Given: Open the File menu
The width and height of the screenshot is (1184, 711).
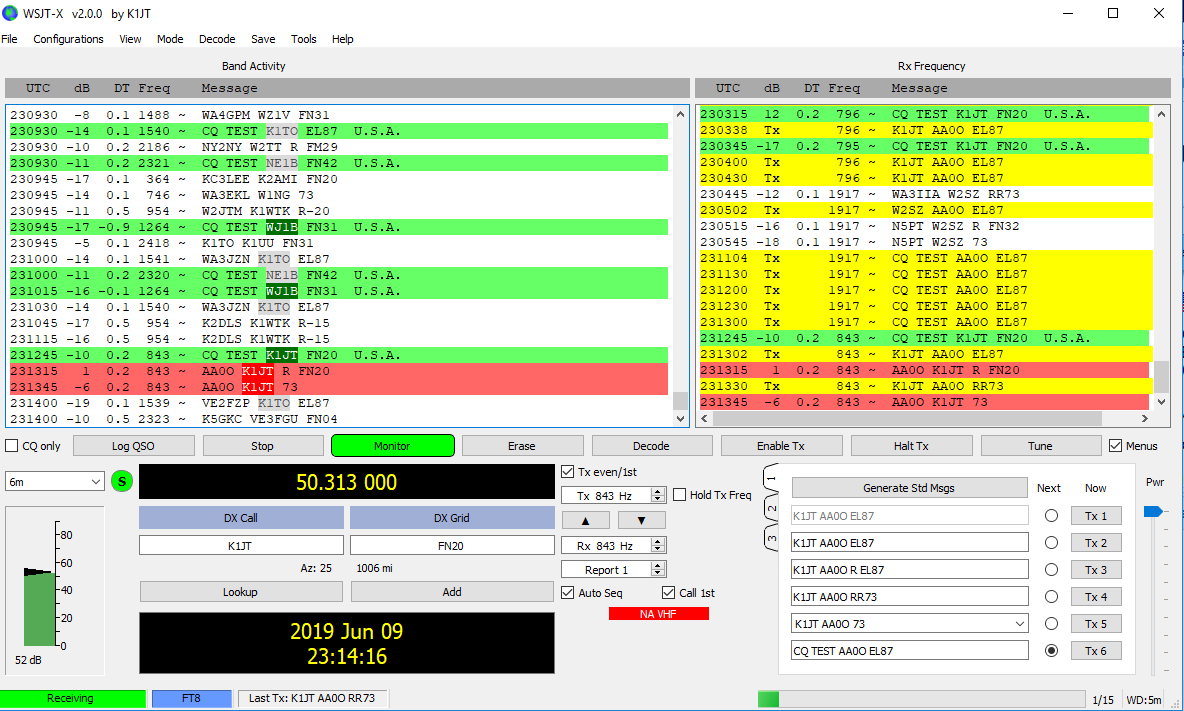Looking at the screenshot, I should pyautogui.click(x=10, y=39).
